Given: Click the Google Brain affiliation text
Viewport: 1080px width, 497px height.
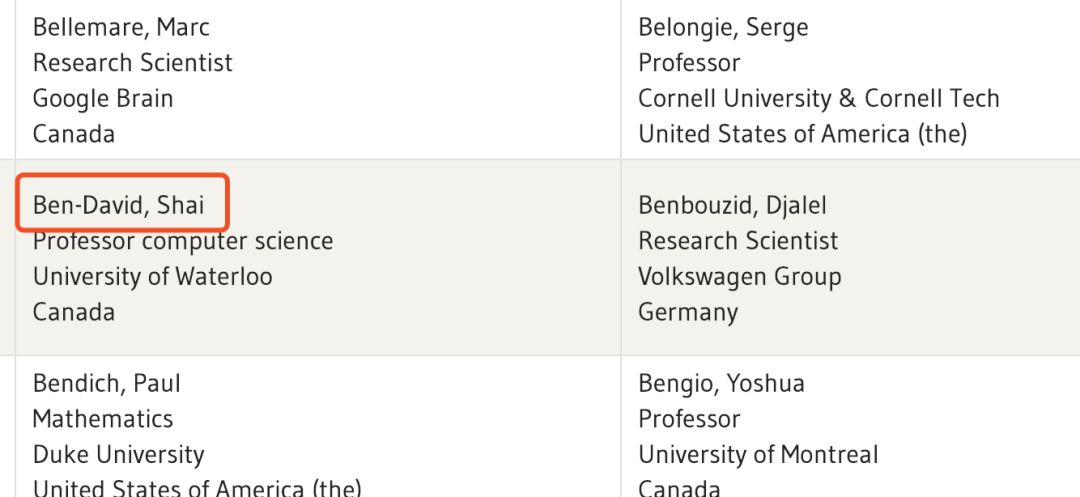Looking at the screenshot, I should (x=103, y=98).
